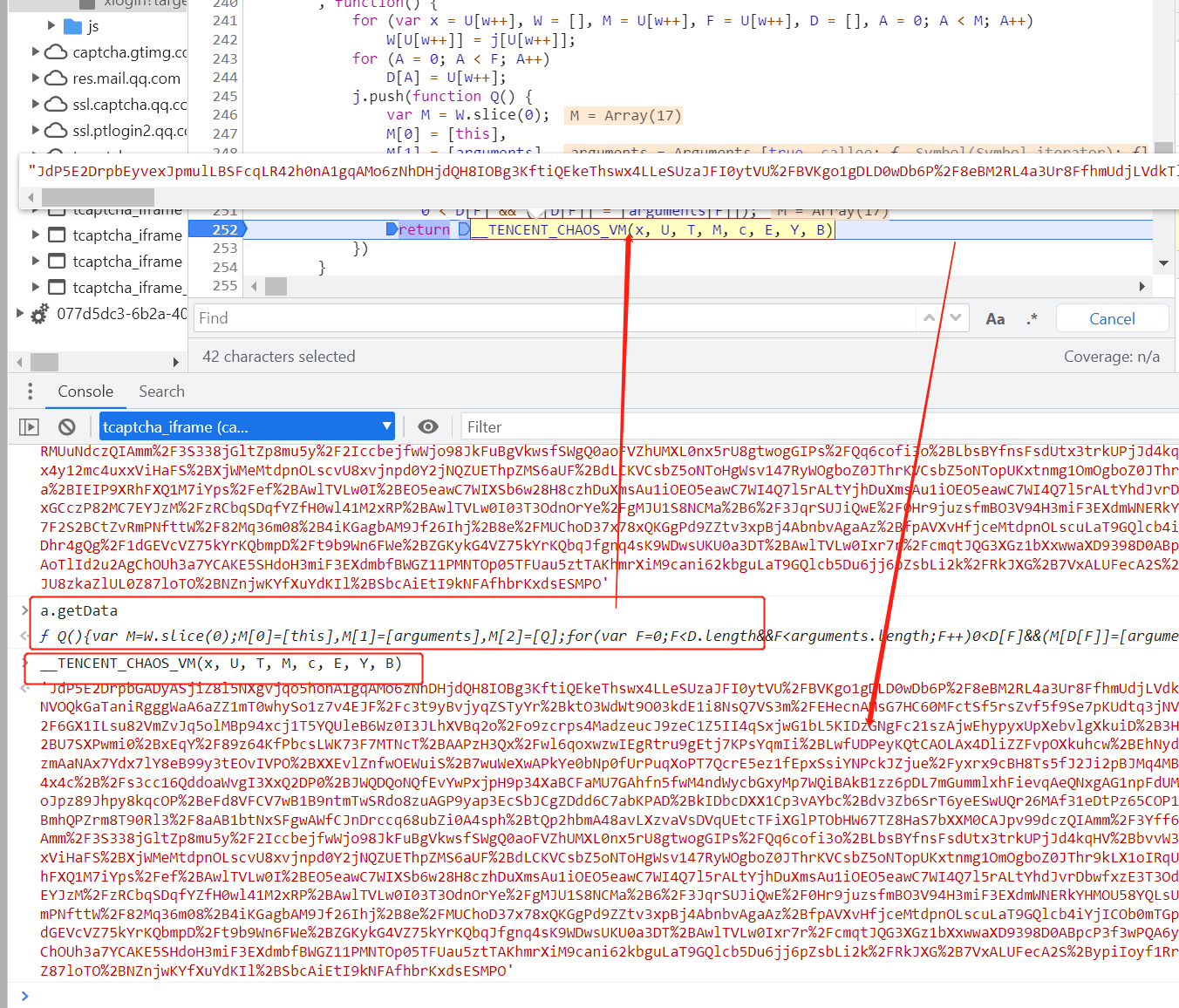Click the code editor horizontal scrollbar thumb
This screenshot has height=1008, width=1179.
click(276, 286)
